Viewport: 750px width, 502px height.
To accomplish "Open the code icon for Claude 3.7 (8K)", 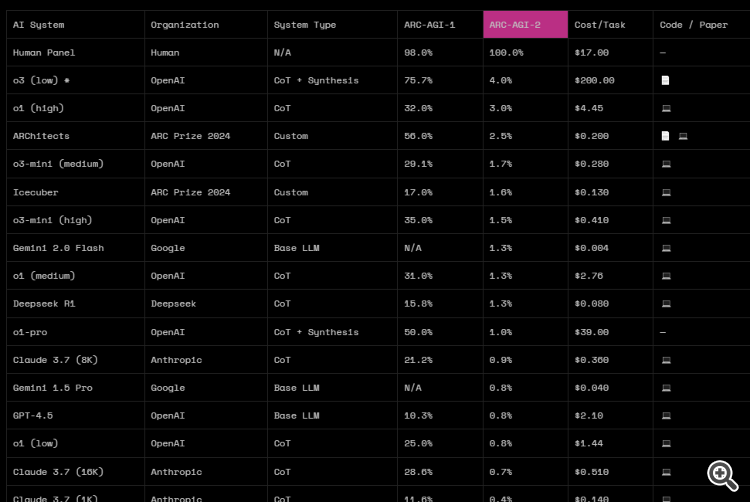I will (666, 360).
